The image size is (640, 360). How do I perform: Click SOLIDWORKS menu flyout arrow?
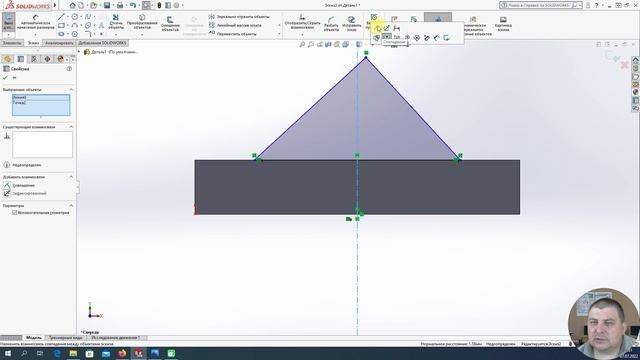55,5
